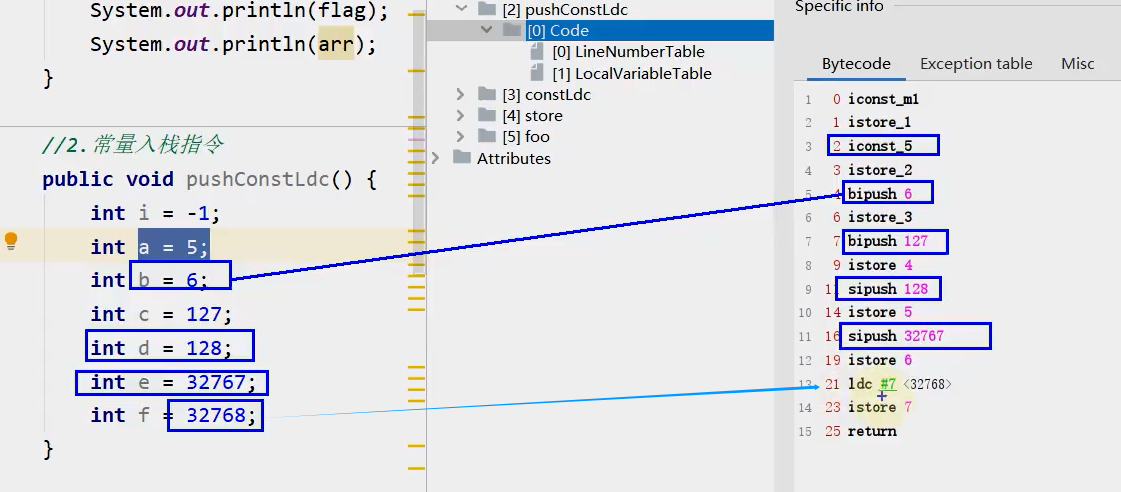Click the <32768> constant value text
This screenshot has width=1121, height=492.
tap(927, 384)
